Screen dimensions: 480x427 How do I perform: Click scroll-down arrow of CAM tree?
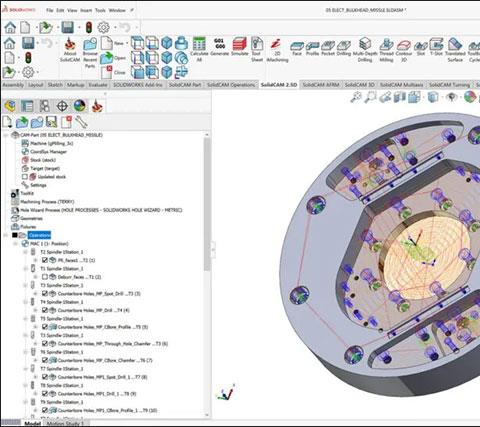(x=207, y=415)
